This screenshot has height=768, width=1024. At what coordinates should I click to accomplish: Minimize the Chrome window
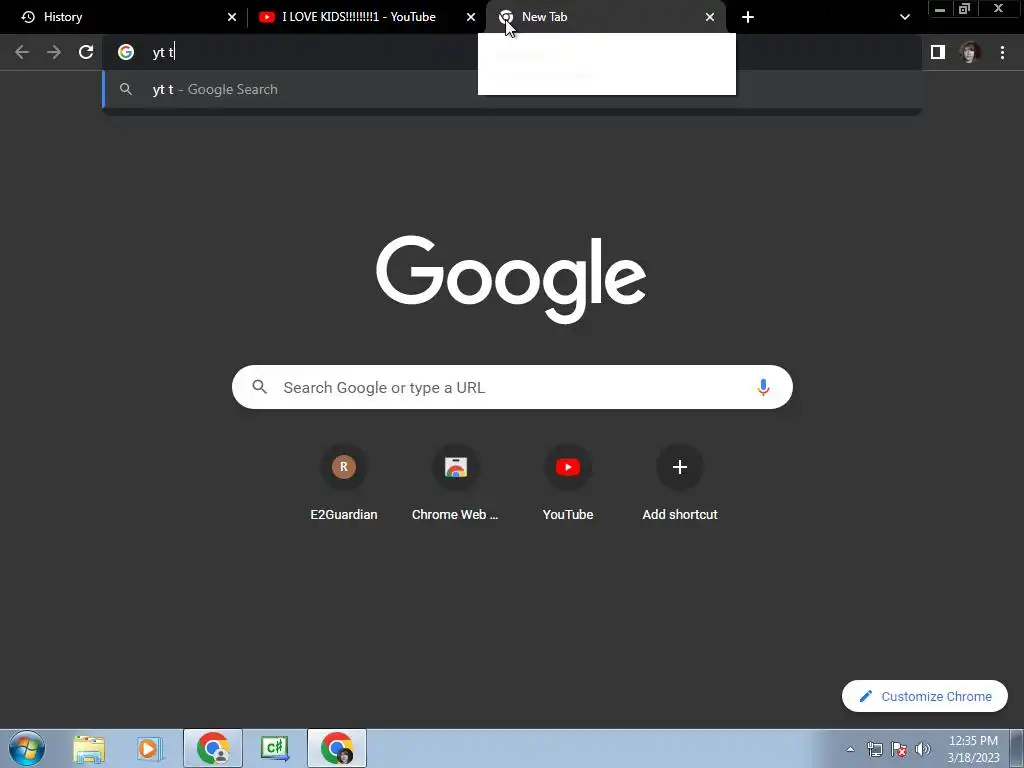pyautogui.click(x=940, y=9)
